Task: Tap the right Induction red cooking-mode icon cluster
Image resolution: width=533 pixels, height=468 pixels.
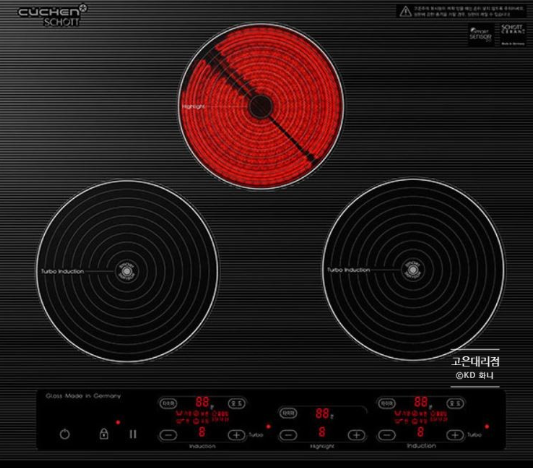Action: pyautogui.click(x=421, y=417)
